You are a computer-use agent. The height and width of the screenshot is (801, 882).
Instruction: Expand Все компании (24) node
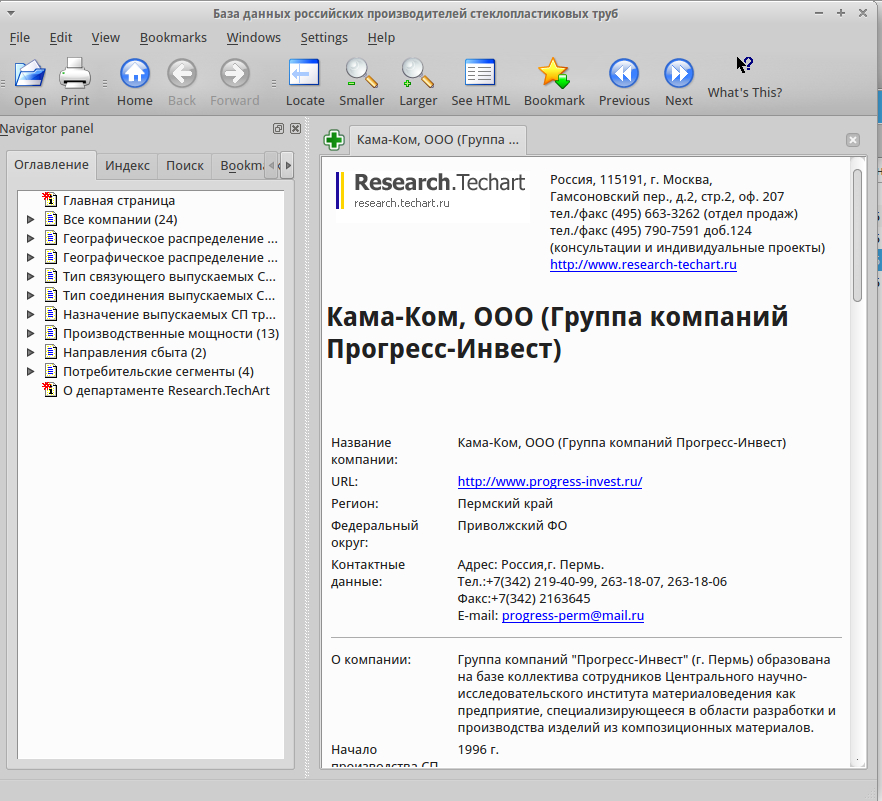(x=31, y=219)
